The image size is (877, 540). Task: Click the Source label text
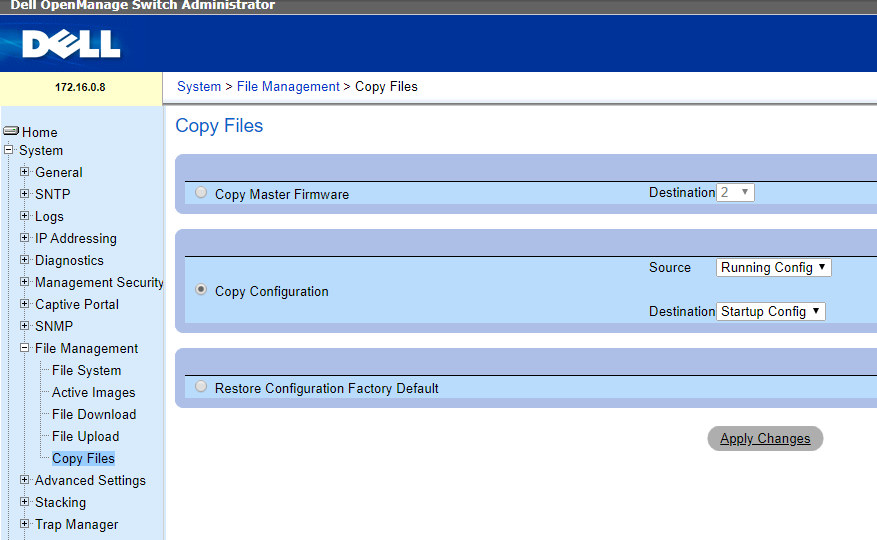click(670, 267)
